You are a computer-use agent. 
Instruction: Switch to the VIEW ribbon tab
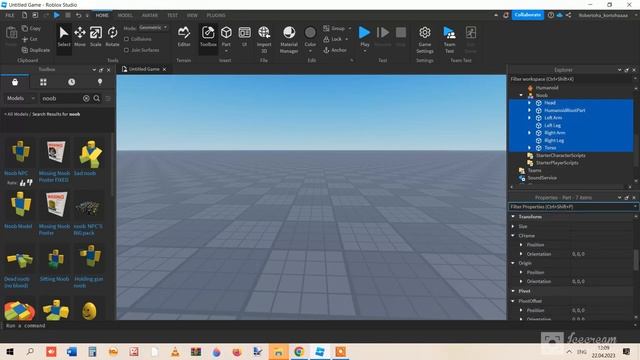192,15
